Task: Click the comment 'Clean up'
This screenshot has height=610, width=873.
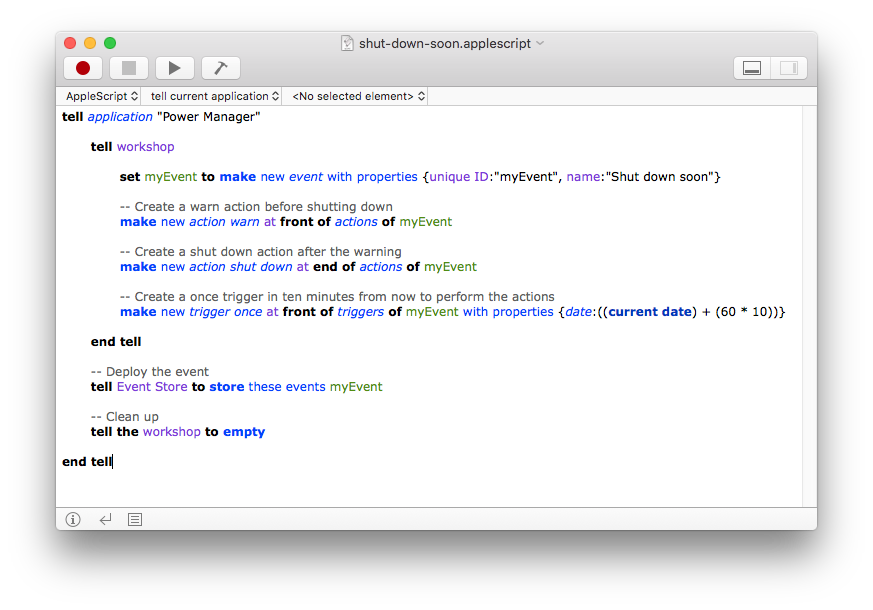Action: click(x=125, y=416)
